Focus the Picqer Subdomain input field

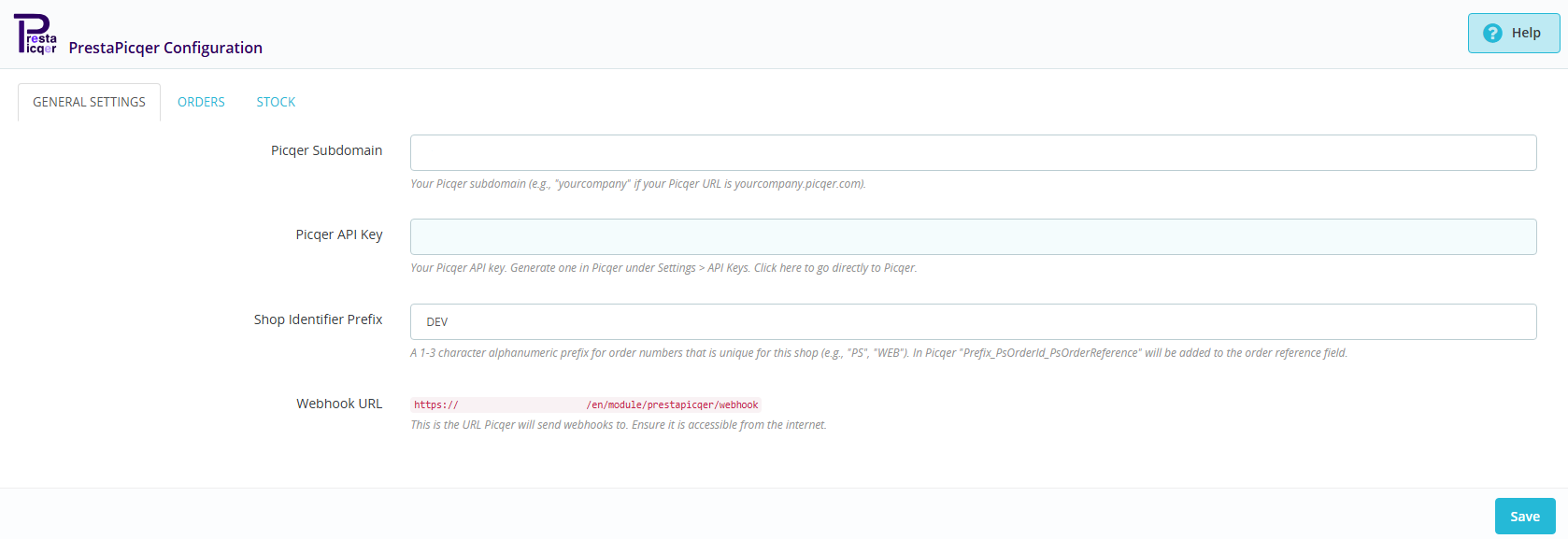tap(973, 152)
